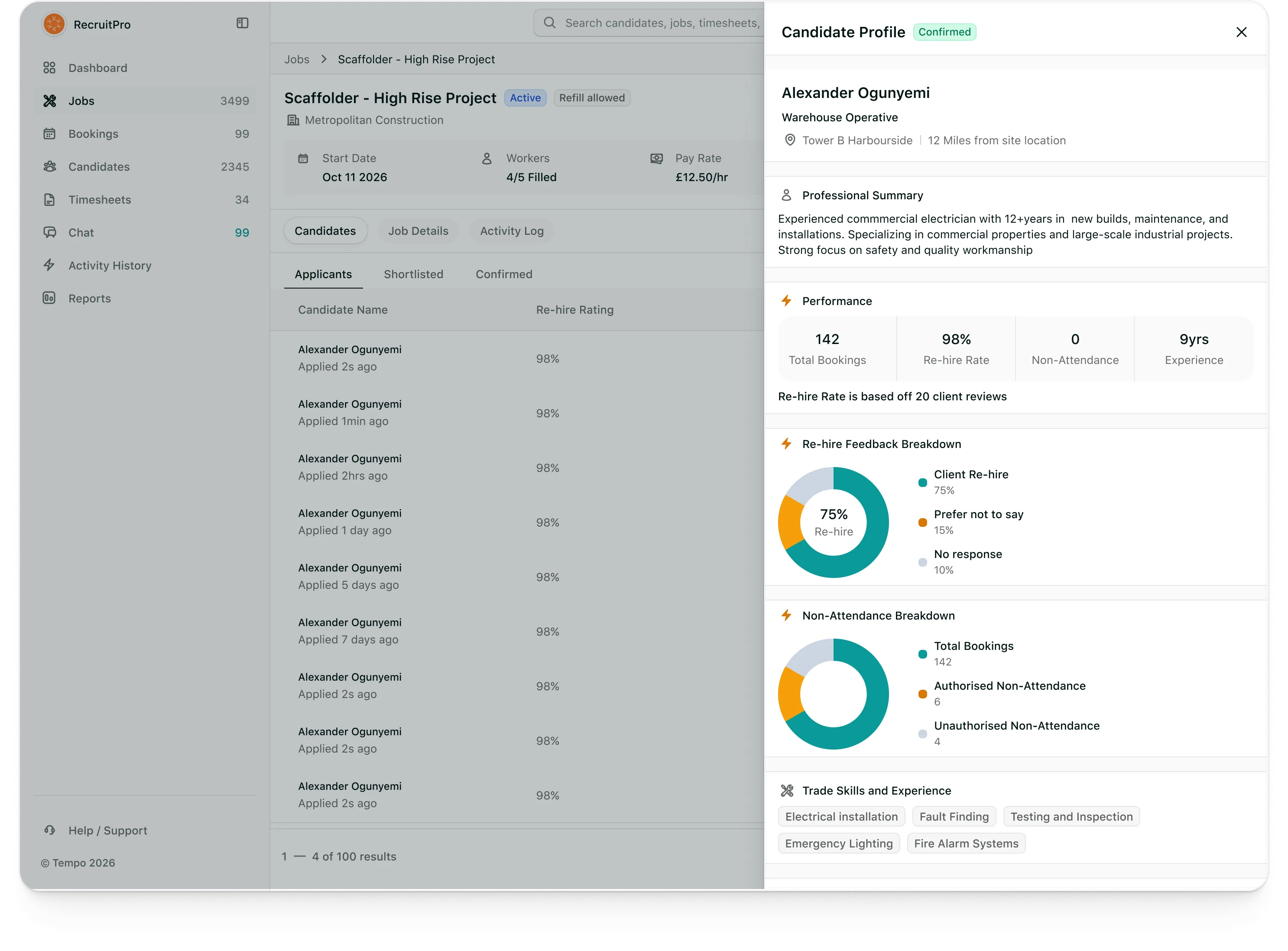This screenshot has height=951, width=1288.
Task: Open the Job Details tab
Action: 418,231
